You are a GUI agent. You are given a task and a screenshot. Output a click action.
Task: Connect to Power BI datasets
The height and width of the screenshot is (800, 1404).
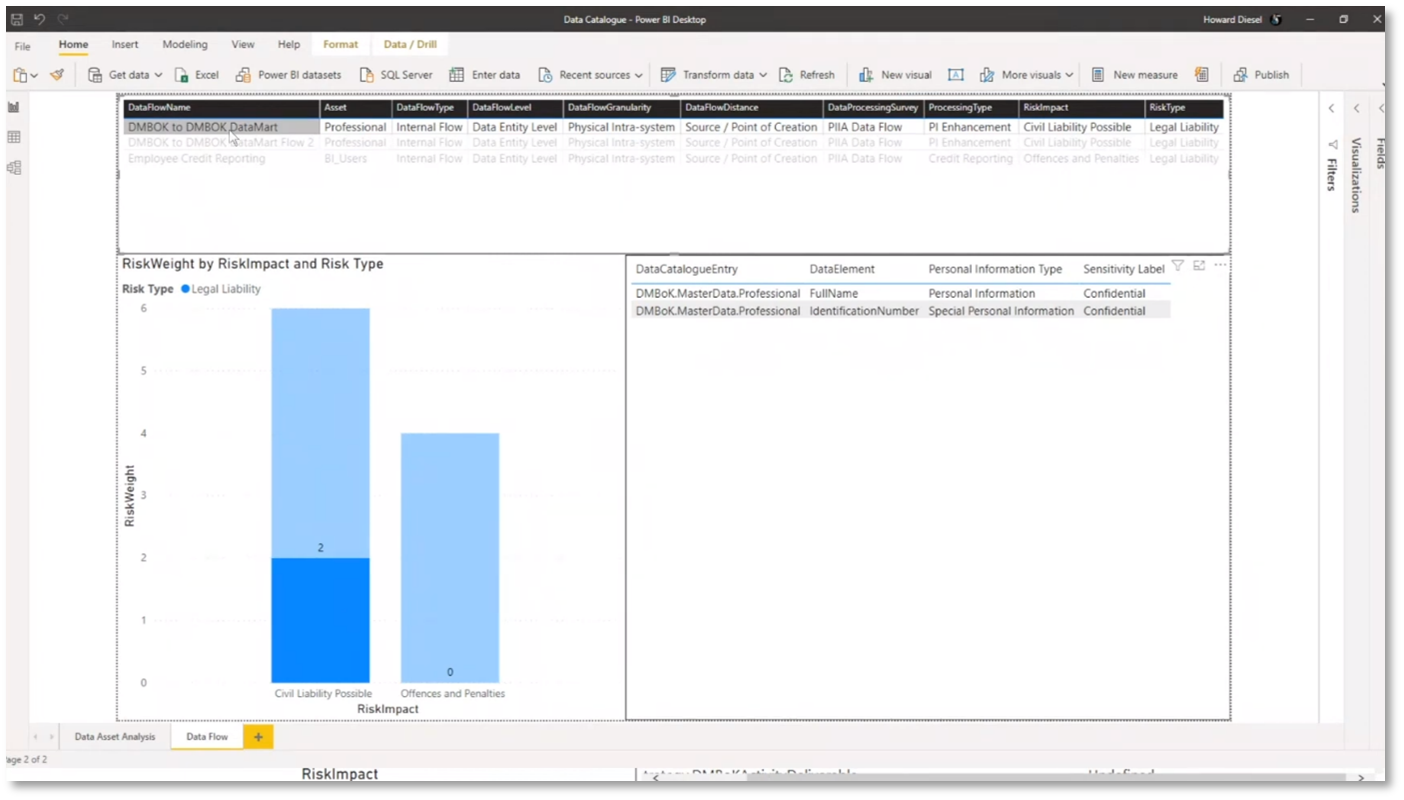289,75
